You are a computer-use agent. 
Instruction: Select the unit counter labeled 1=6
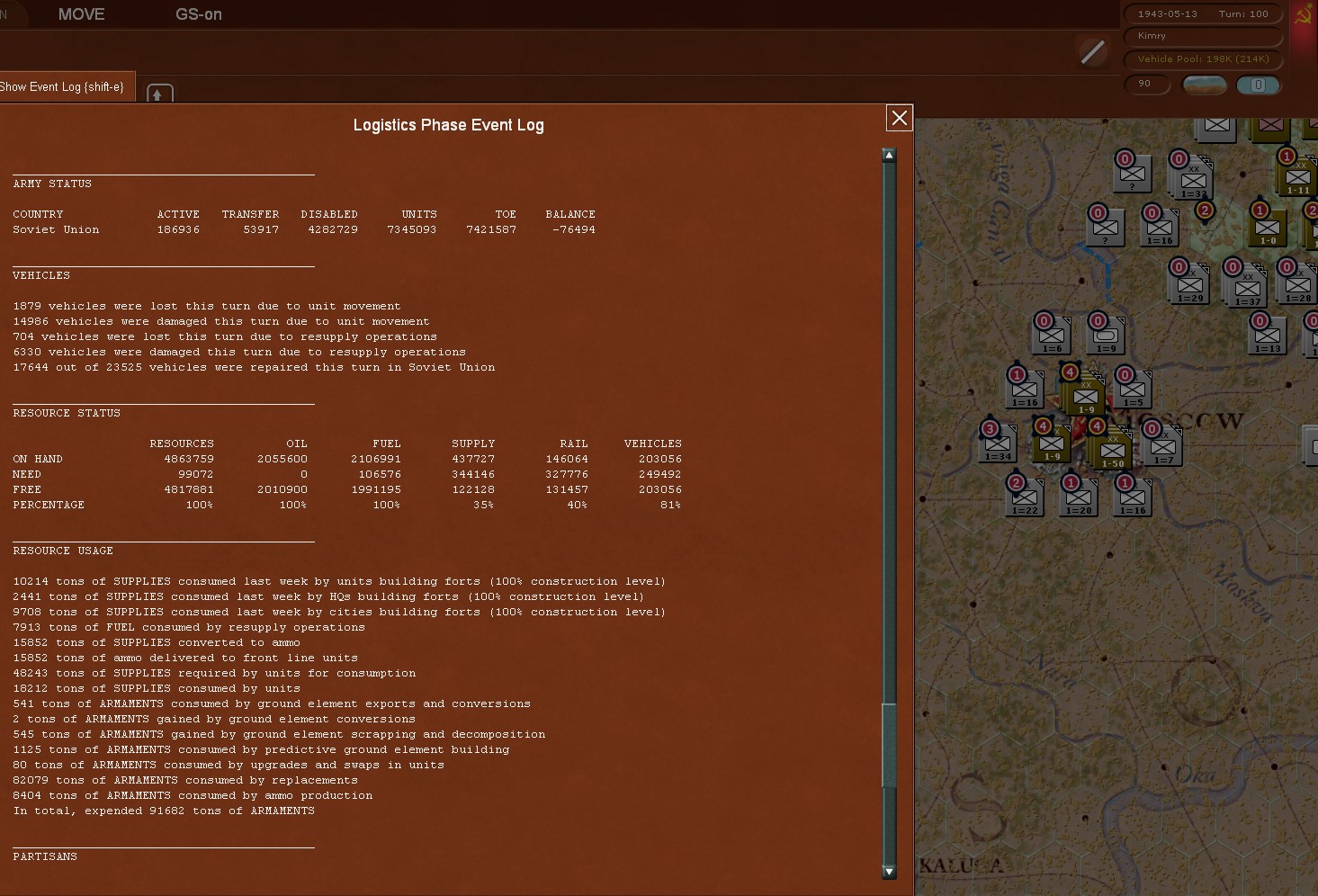pos(1052,335)
